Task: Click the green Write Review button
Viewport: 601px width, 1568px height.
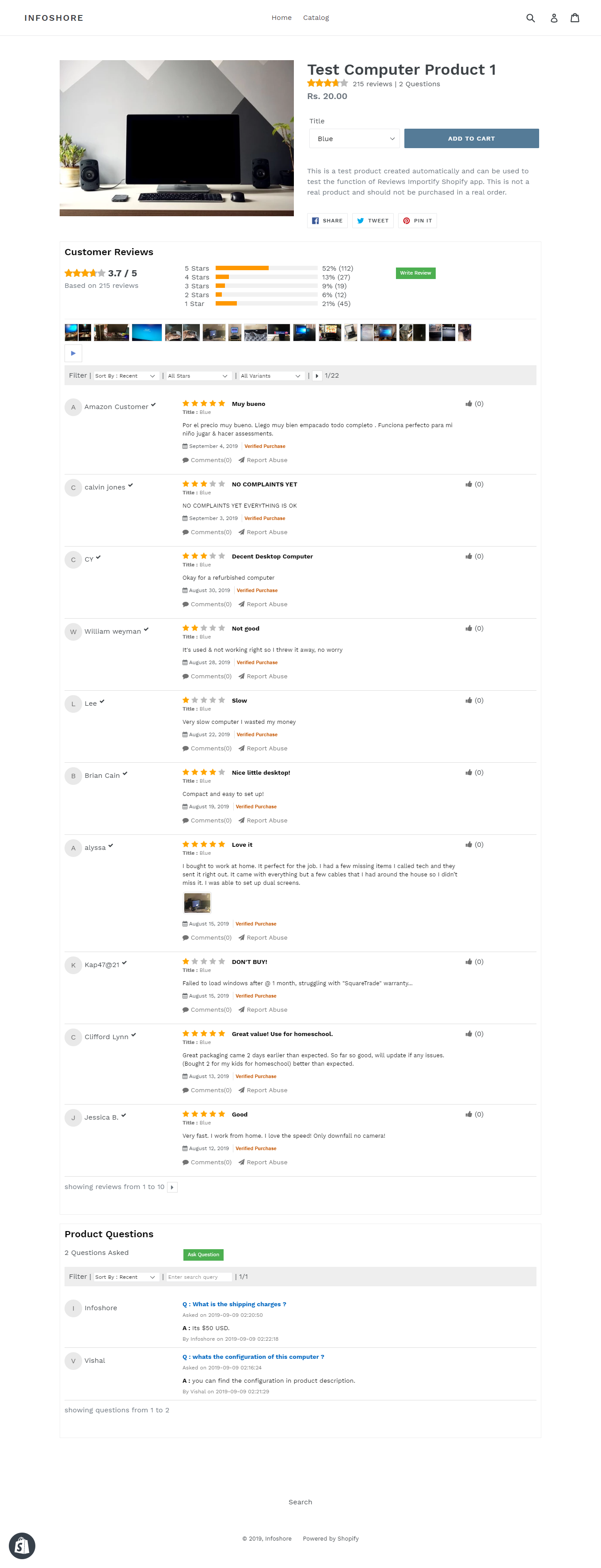Action: [x=415, y=273]
